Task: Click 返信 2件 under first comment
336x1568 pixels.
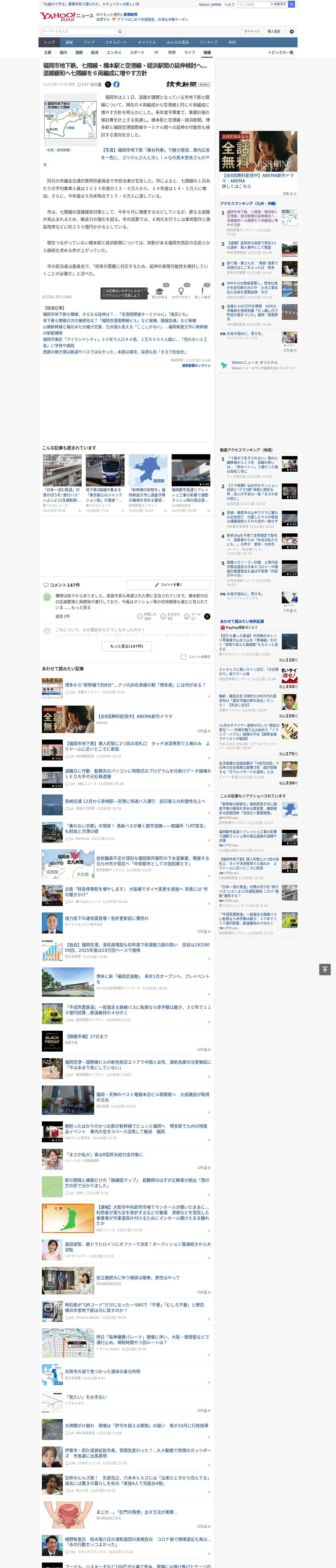Action: [63, 616]
